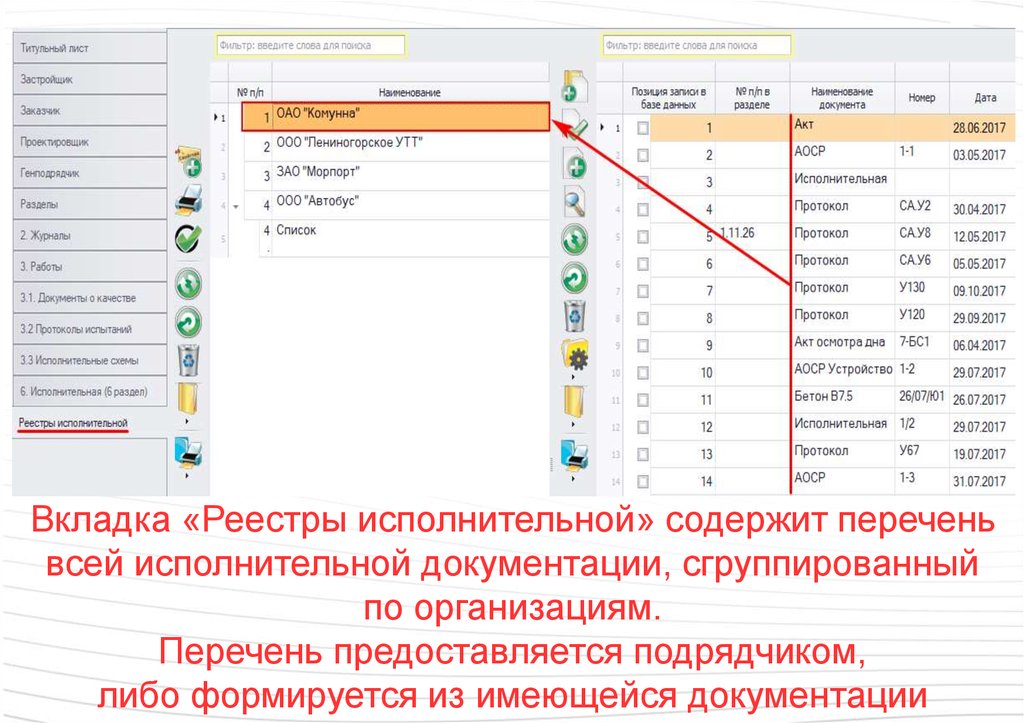
Task: Click the document-with-checkmark icon in the documents toolbar
Action: pos(574,124)
